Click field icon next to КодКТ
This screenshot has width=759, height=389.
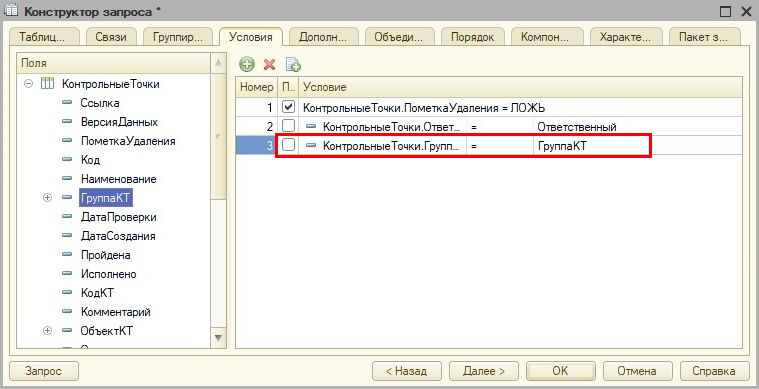pyautogui.click(x=67, y=292)
